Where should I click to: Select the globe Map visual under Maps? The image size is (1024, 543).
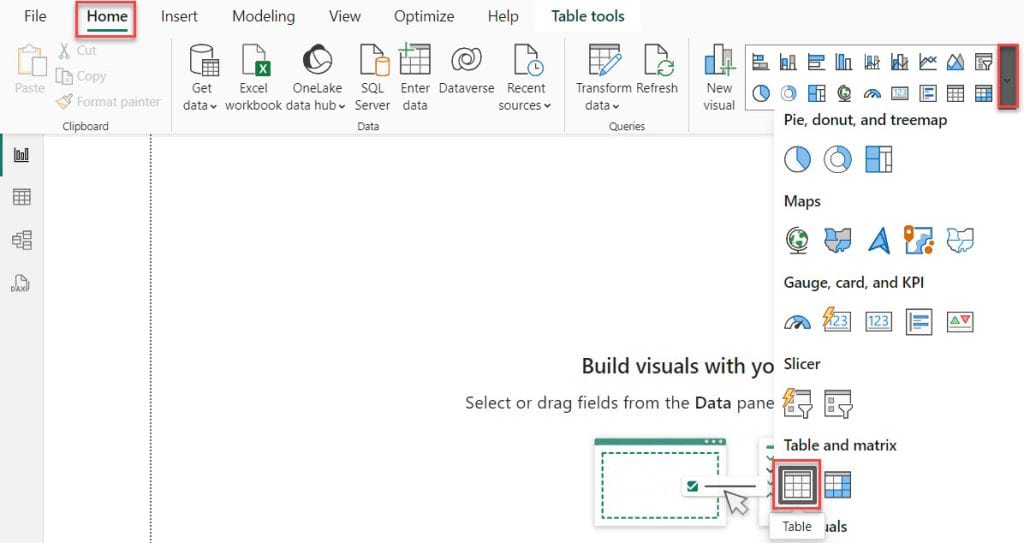[x=797, y=240]
